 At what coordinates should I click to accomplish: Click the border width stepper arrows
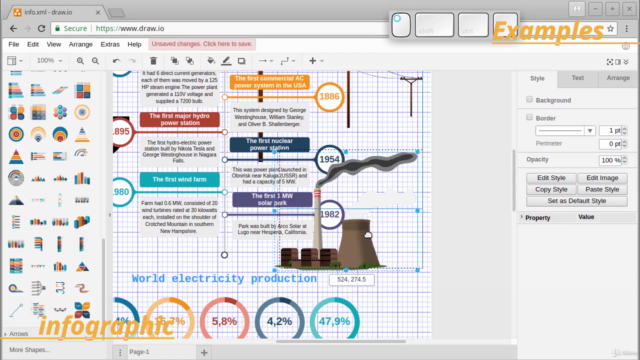[x=624, y=131]
